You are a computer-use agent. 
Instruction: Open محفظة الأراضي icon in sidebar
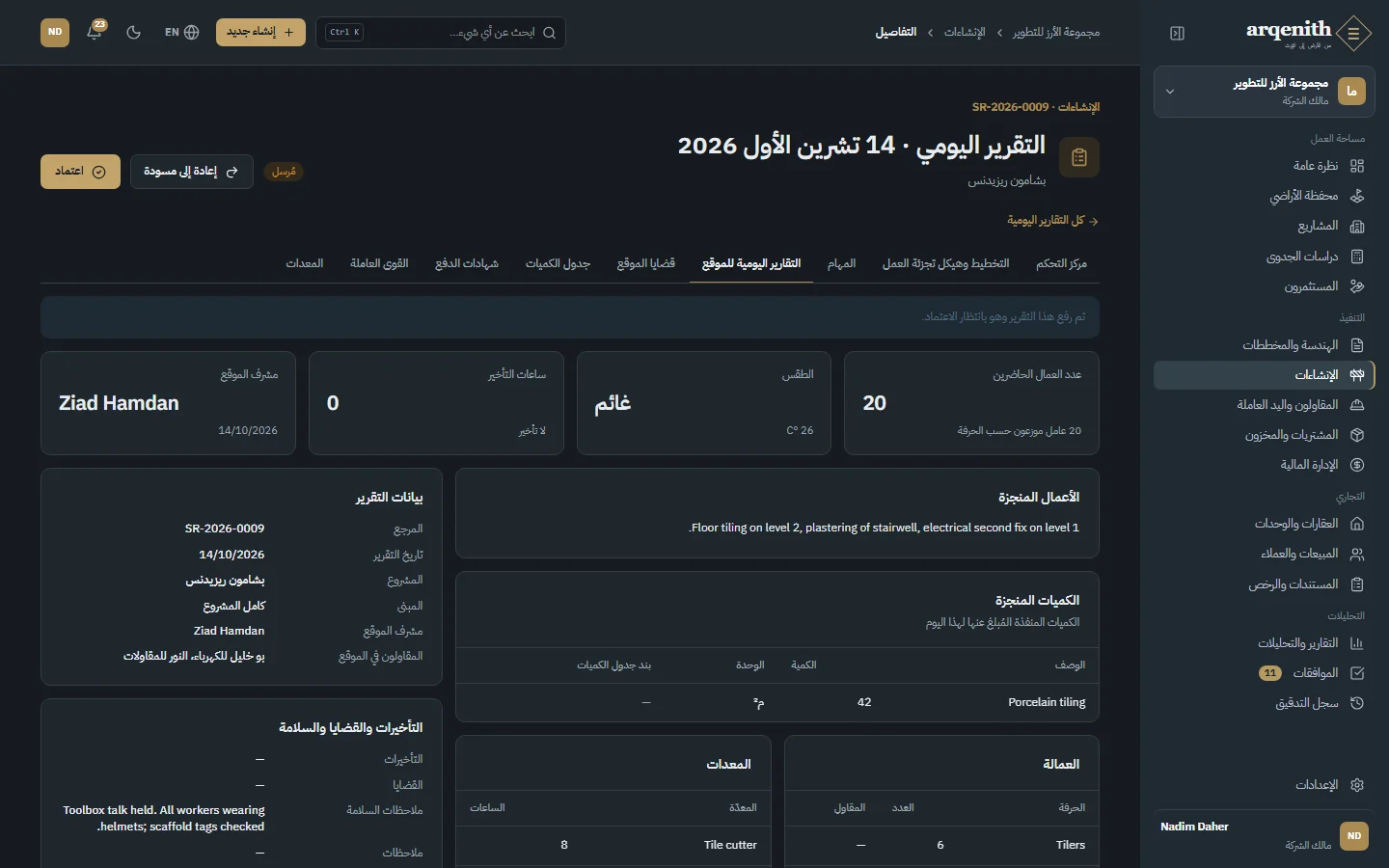click(1357, 196)
